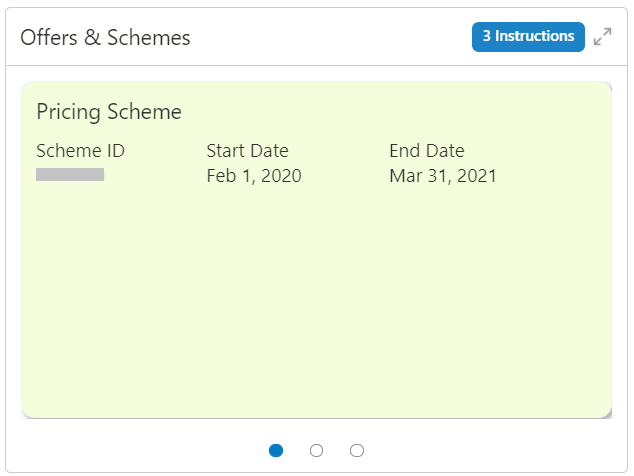
Task: Click the End Date label
Action: [x=427, y=151]
